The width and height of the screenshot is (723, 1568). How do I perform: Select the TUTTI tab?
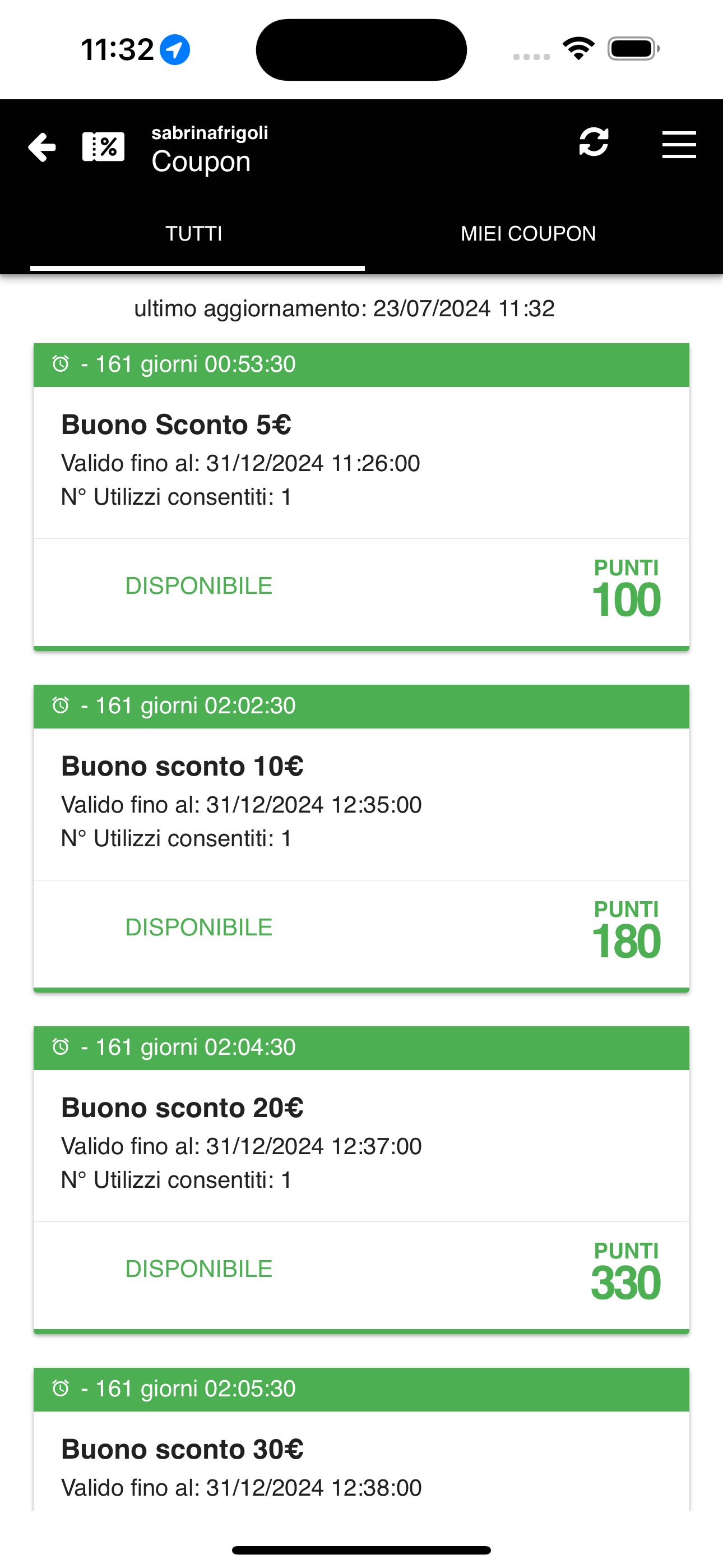(194, 234)
